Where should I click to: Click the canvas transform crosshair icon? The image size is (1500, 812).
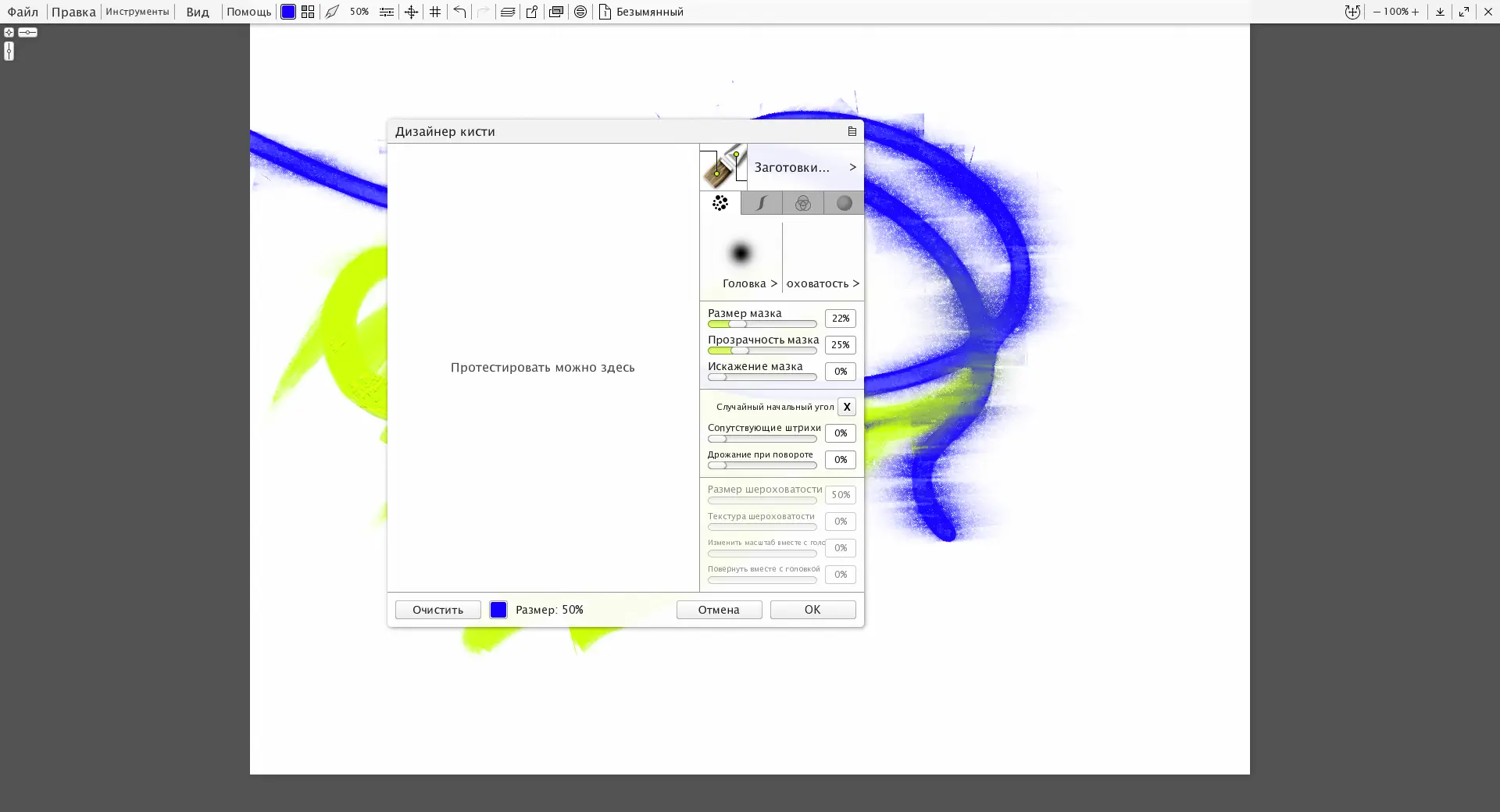pos(411,12)
